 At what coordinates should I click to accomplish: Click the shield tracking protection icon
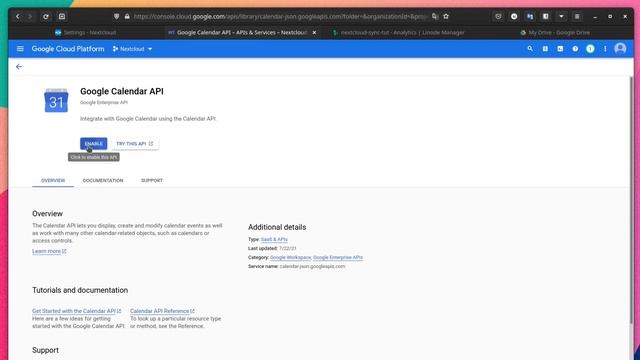[x=117, y=16]
